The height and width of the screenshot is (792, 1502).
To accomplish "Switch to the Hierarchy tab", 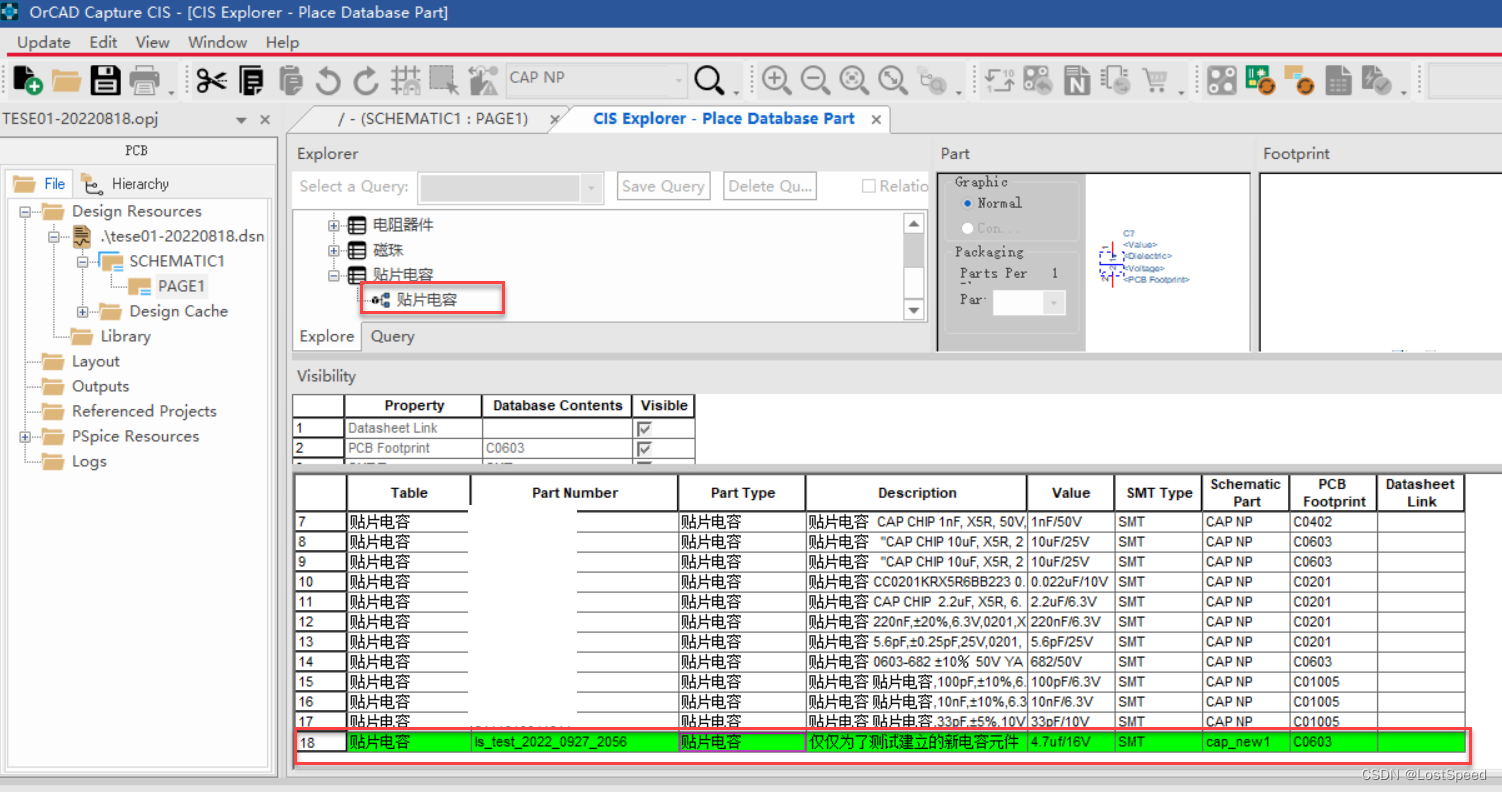I will (139, 184).
